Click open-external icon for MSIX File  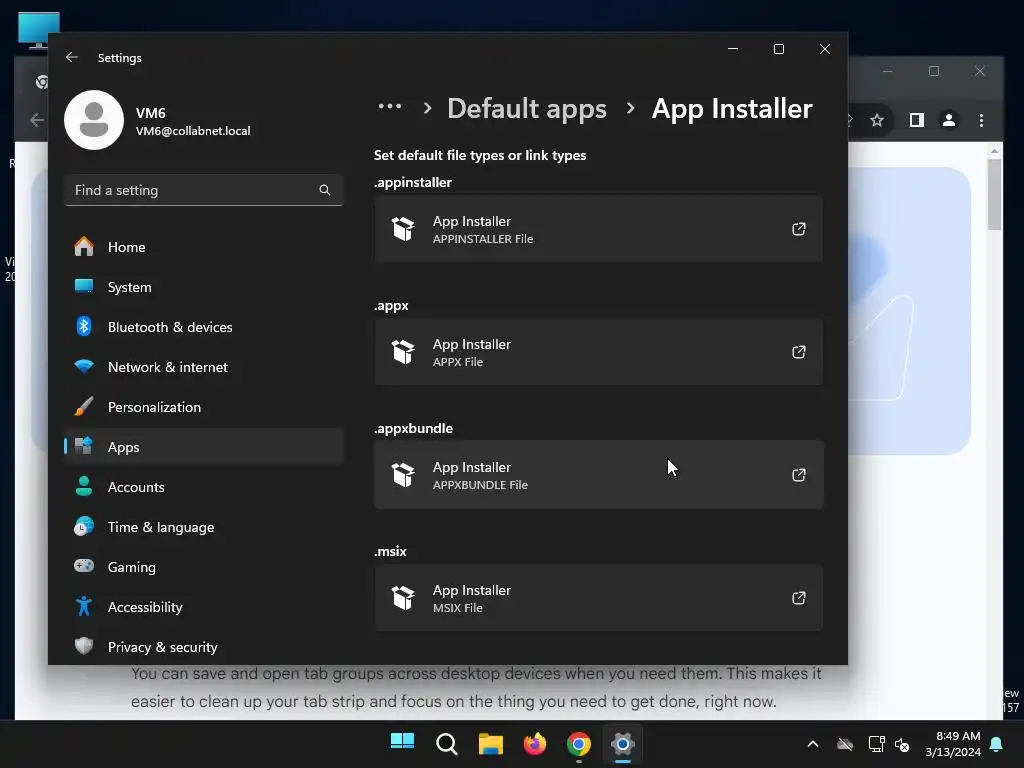point(799,598)
